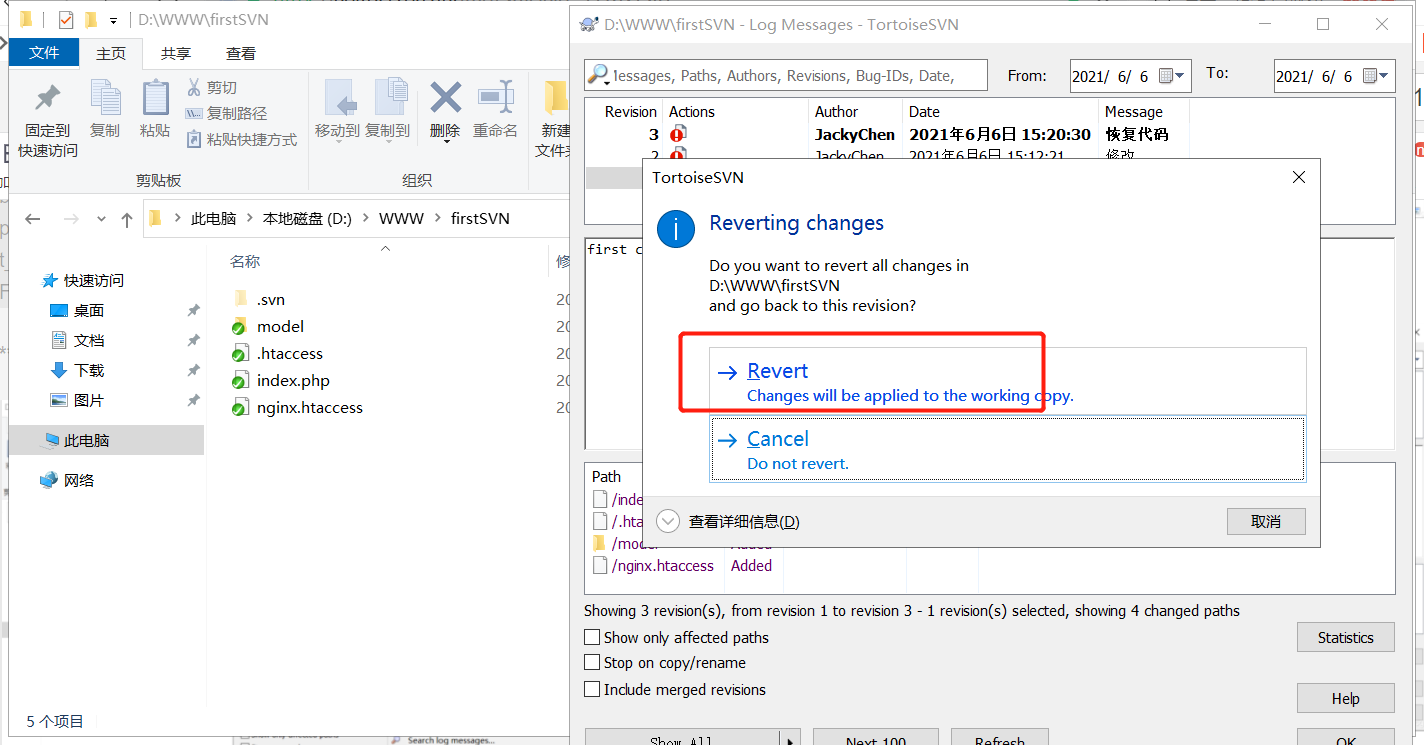Open the quick access toolbar customize arrow
1424x745 pixels.
point(113,20)
